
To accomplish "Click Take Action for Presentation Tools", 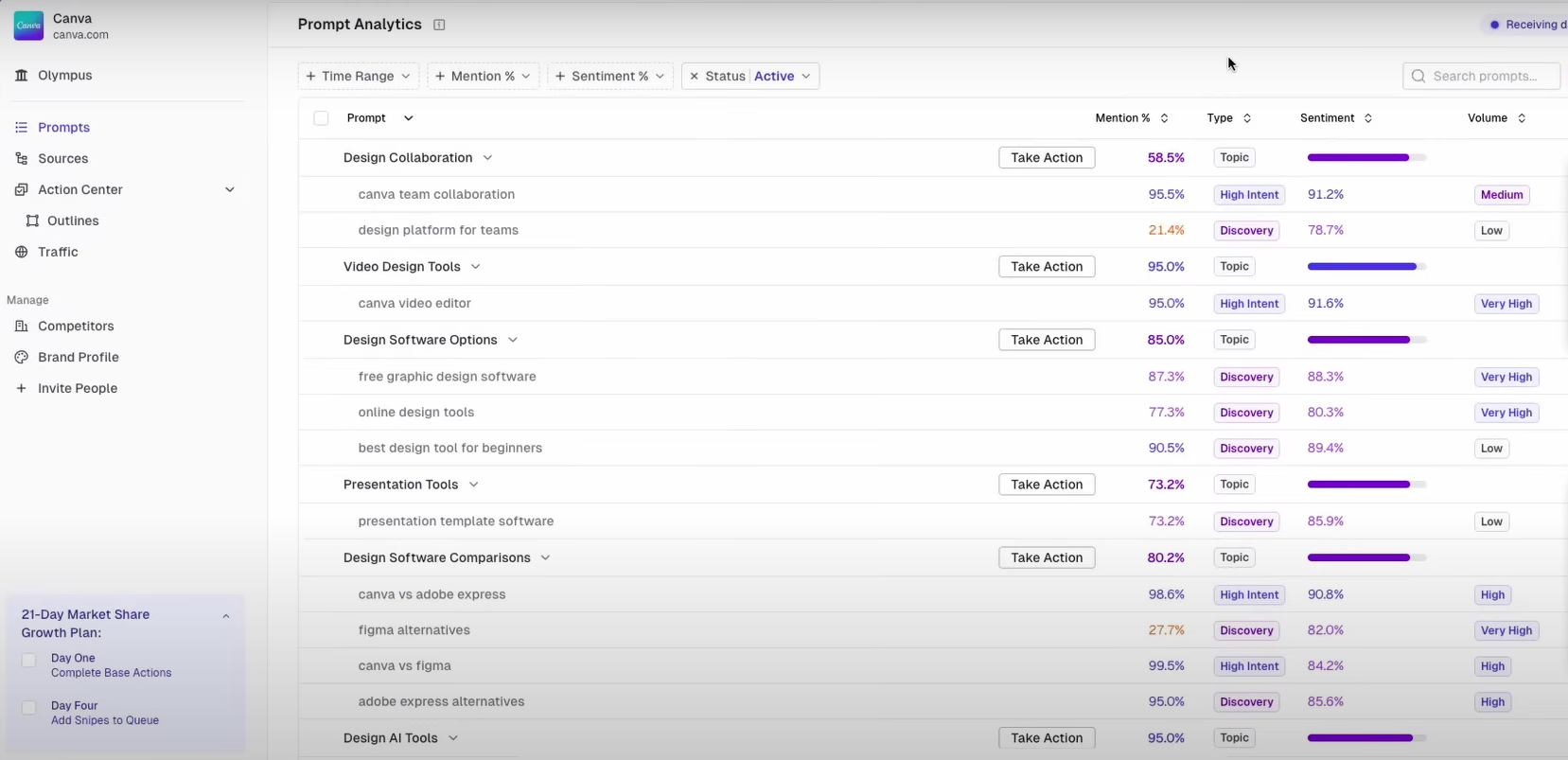I will tap(1046, 485).
